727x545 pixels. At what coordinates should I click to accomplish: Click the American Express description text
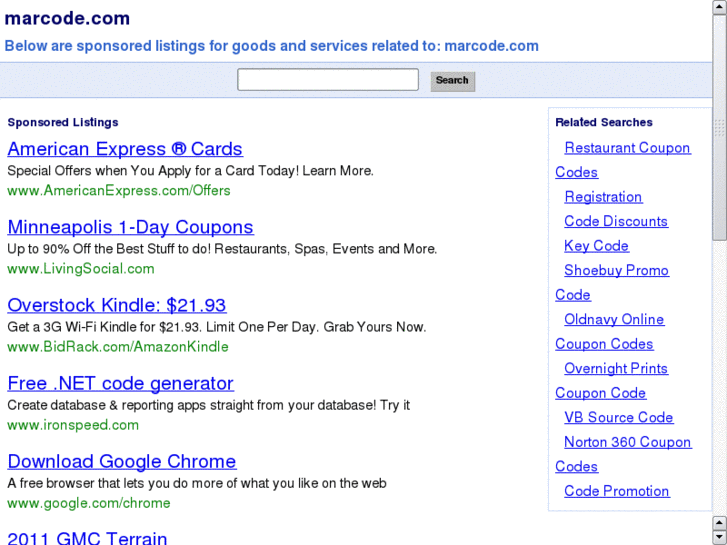click(x=190, y=171)
